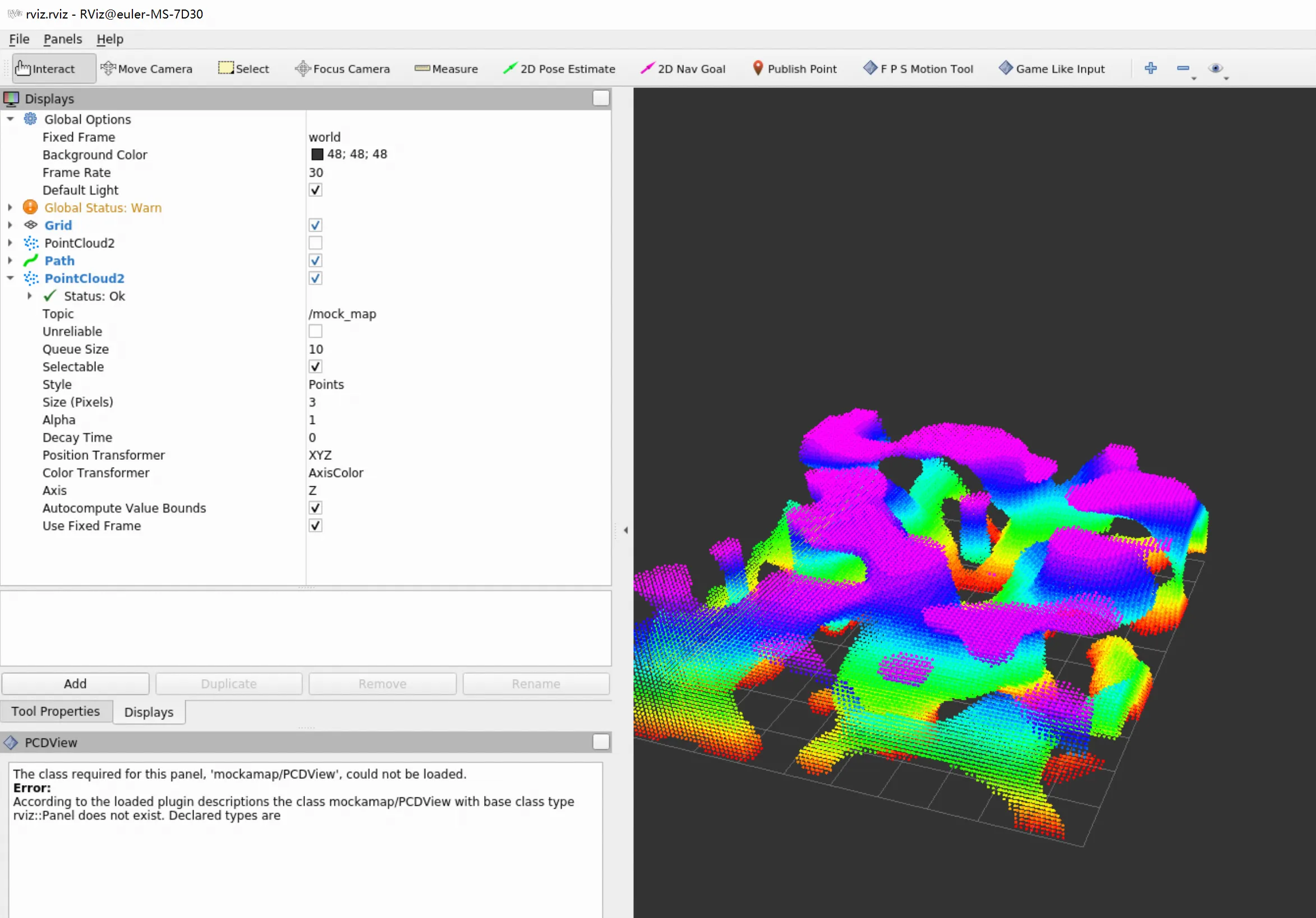Activate the Move Camera tool

coord(146,69)
